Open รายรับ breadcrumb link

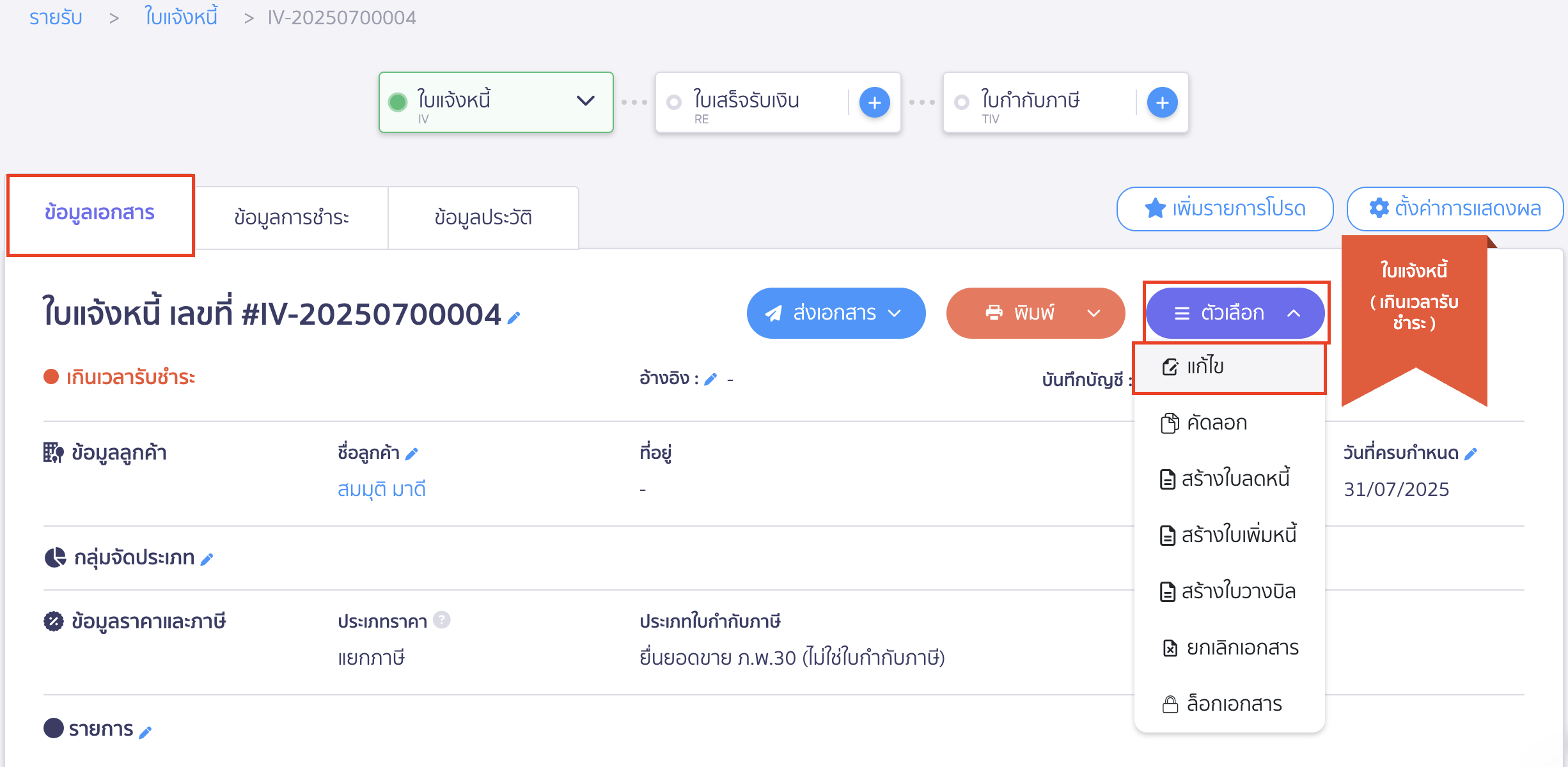56,17
